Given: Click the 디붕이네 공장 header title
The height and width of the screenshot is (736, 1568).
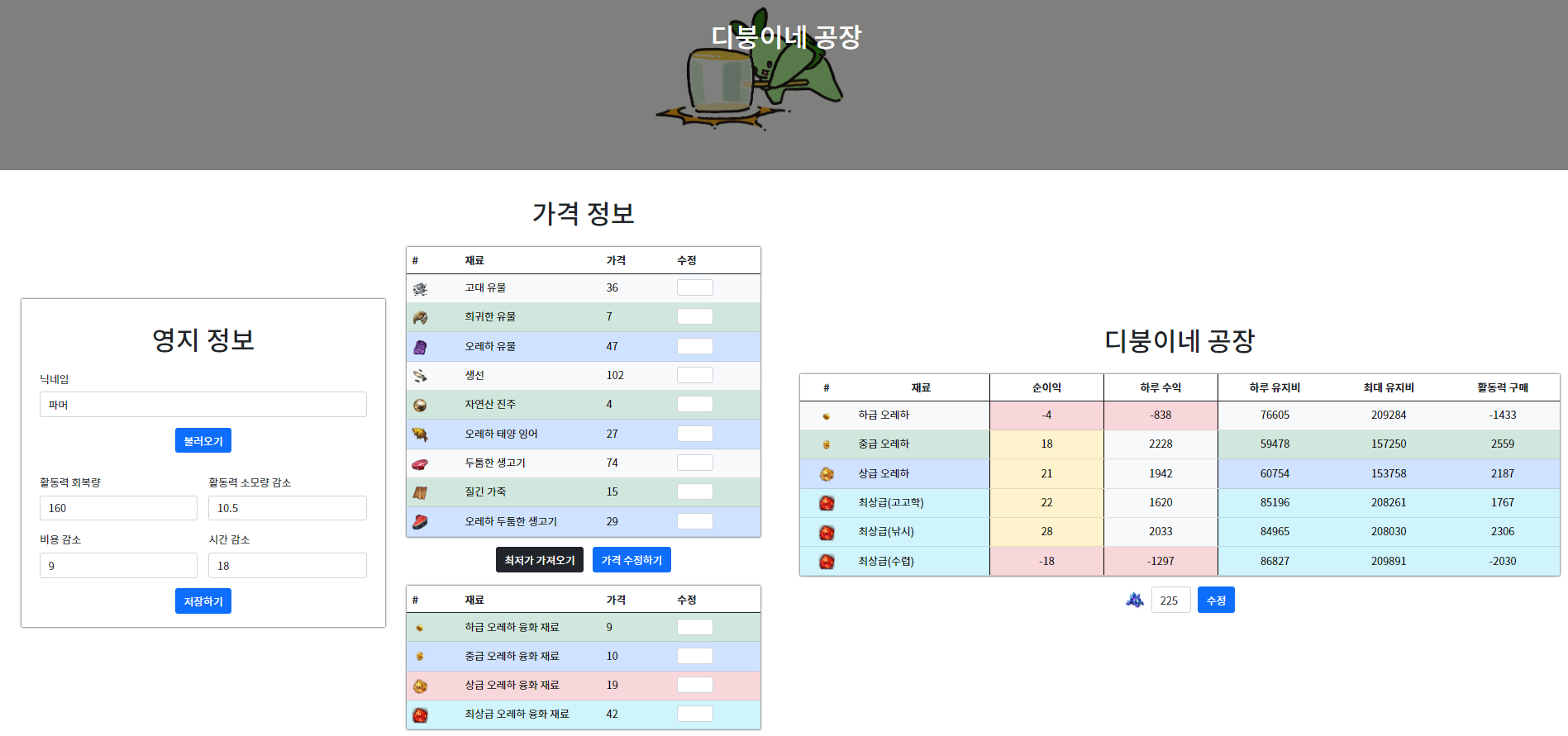Looking at the screenshot, I should coord(786,36).
